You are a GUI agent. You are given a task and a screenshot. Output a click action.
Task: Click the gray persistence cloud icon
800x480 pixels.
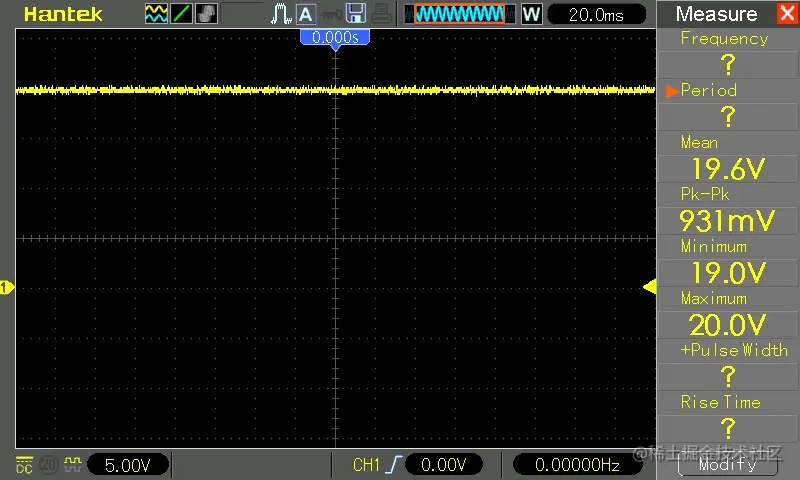(x=206, y=14)
